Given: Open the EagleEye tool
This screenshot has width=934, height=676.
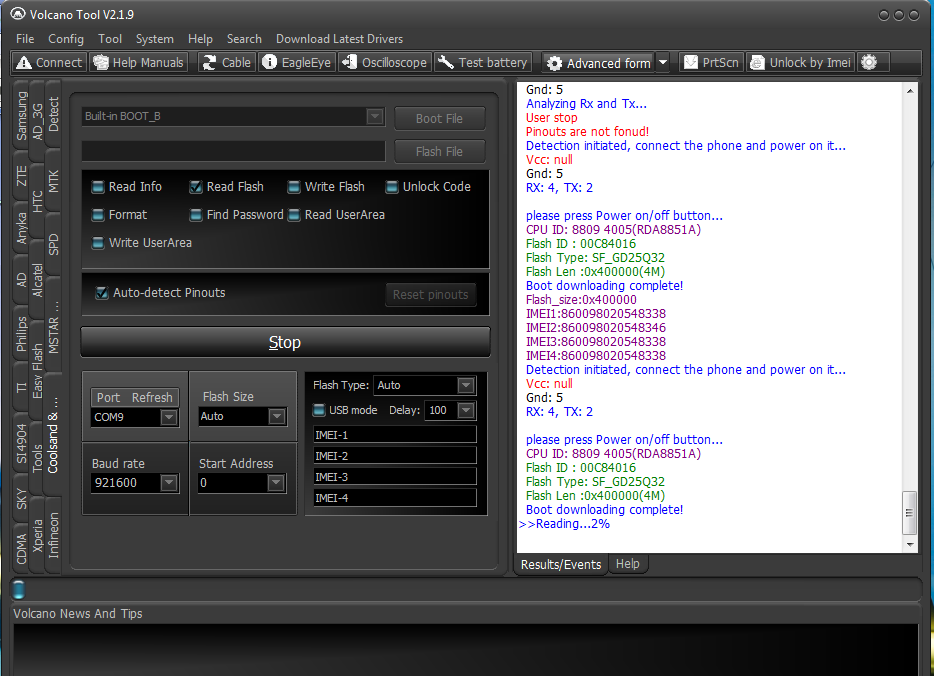Looking at the screenshot, I should click(297, 63).
